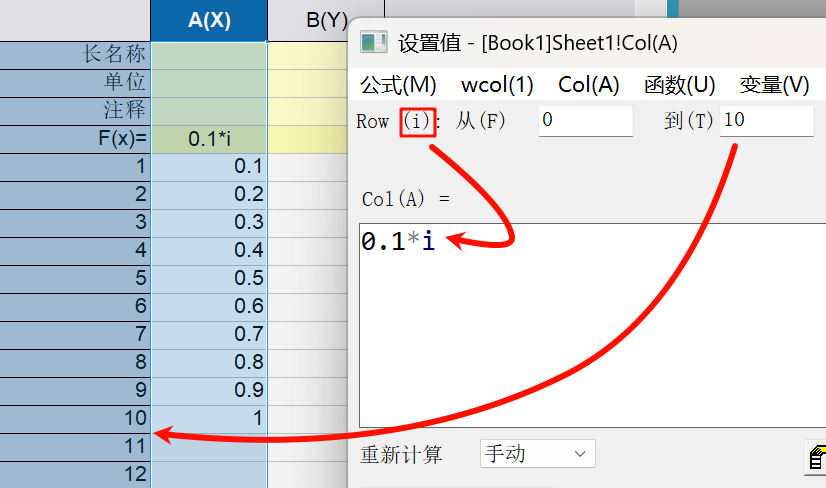Select row header 5
Screen dimensions: 826x488
[x=75, y=279]
